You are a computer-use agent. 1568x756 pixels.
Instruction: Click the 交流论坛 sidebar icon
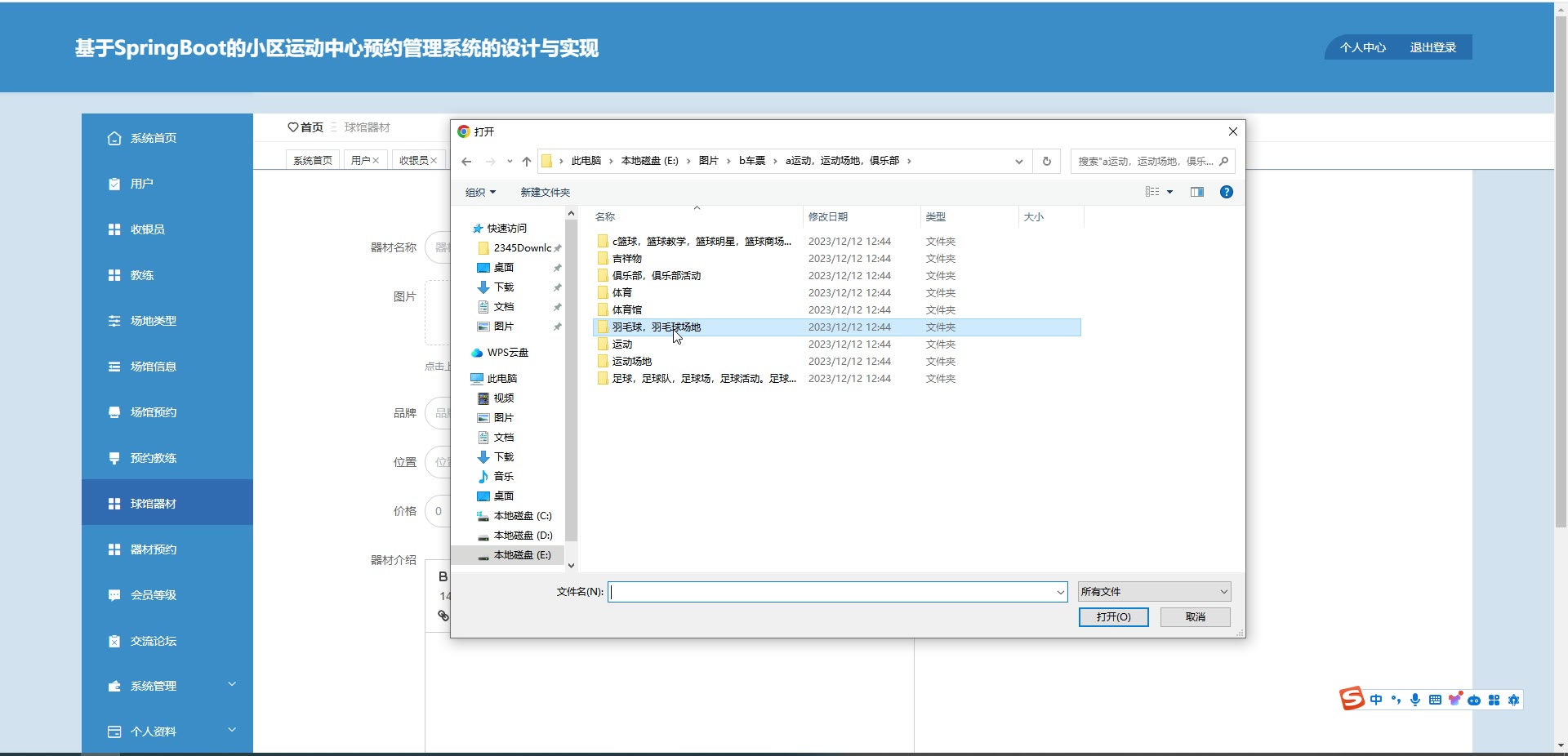114,641
